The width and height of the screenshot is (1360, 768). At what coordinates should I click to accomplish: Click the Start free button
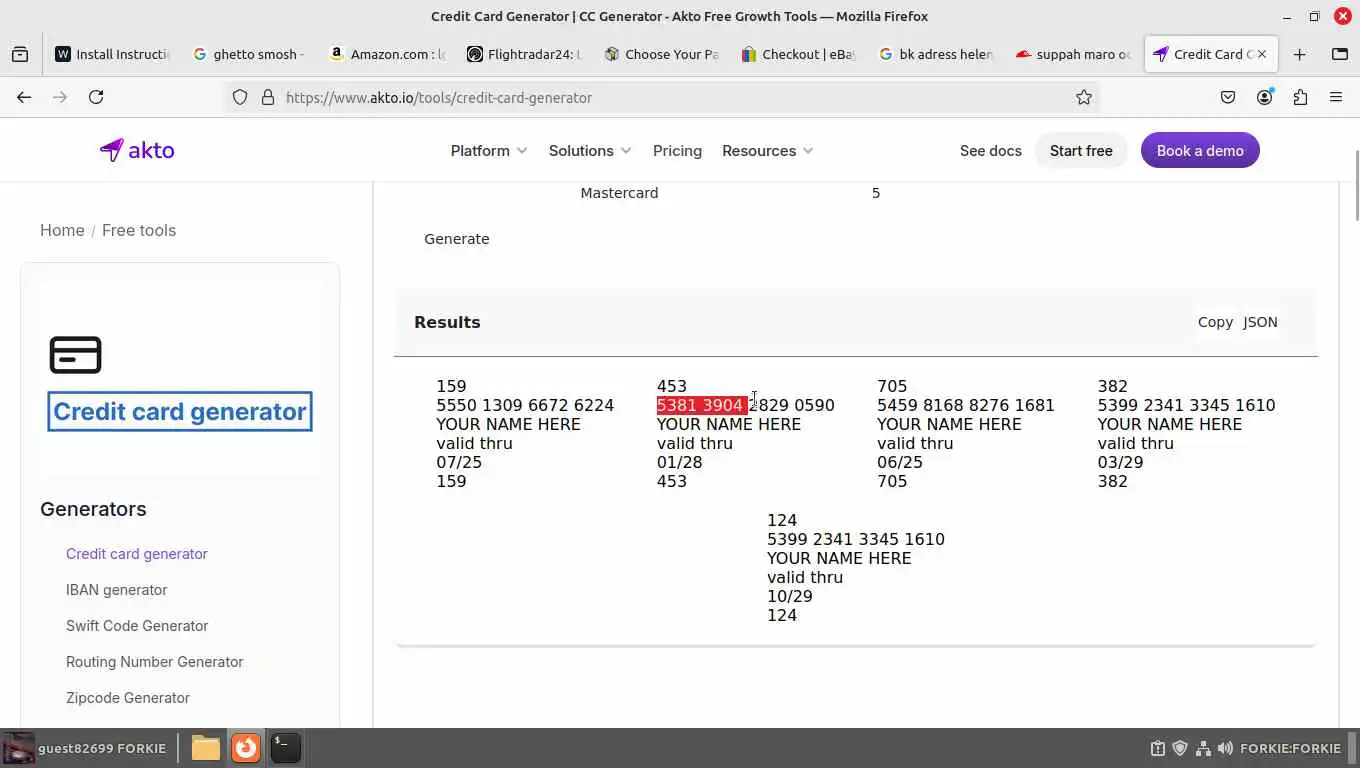1081,151
